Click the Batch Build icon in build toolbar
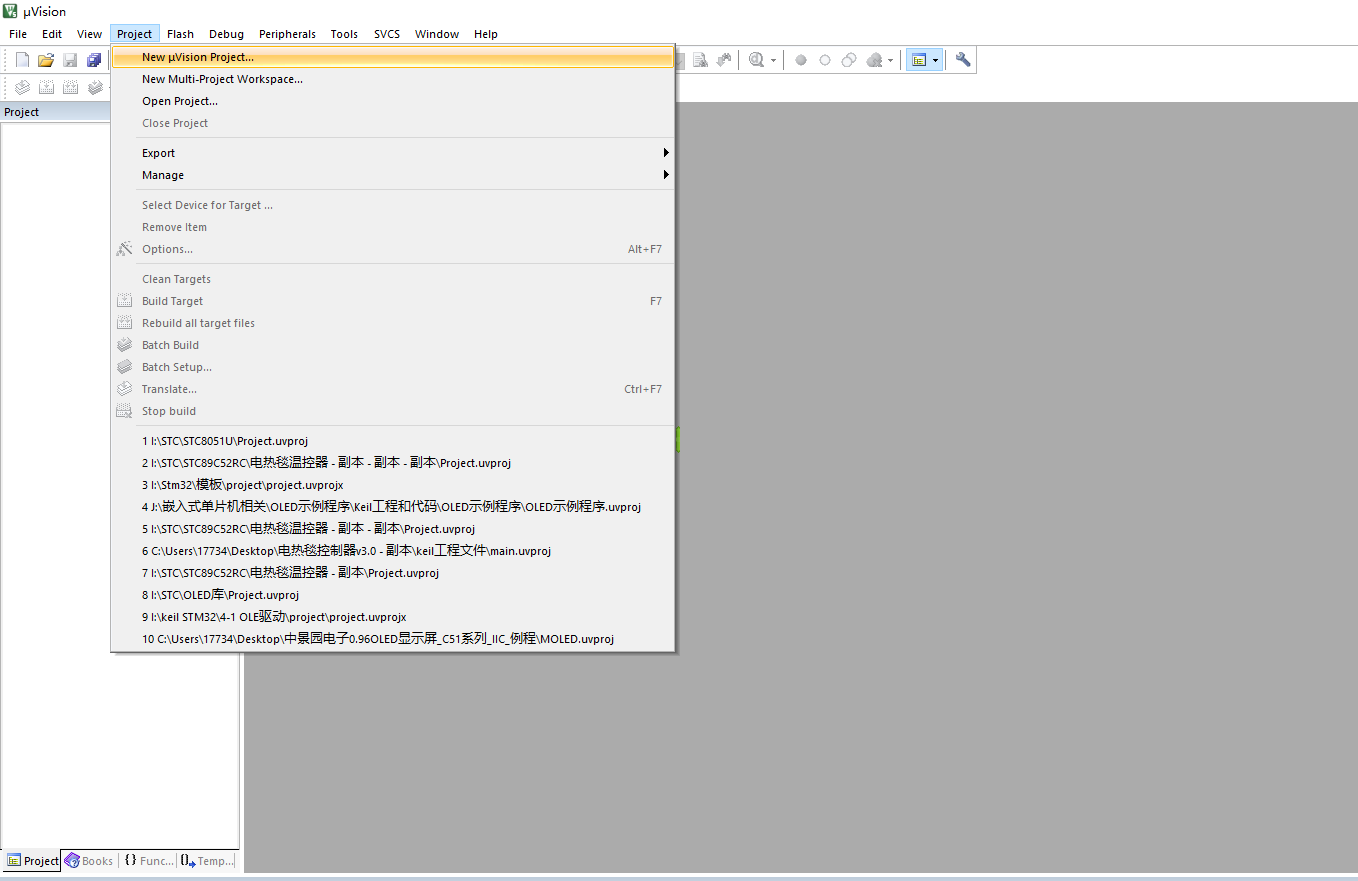The image size is (1358, 881). click(x=95, y=87)
